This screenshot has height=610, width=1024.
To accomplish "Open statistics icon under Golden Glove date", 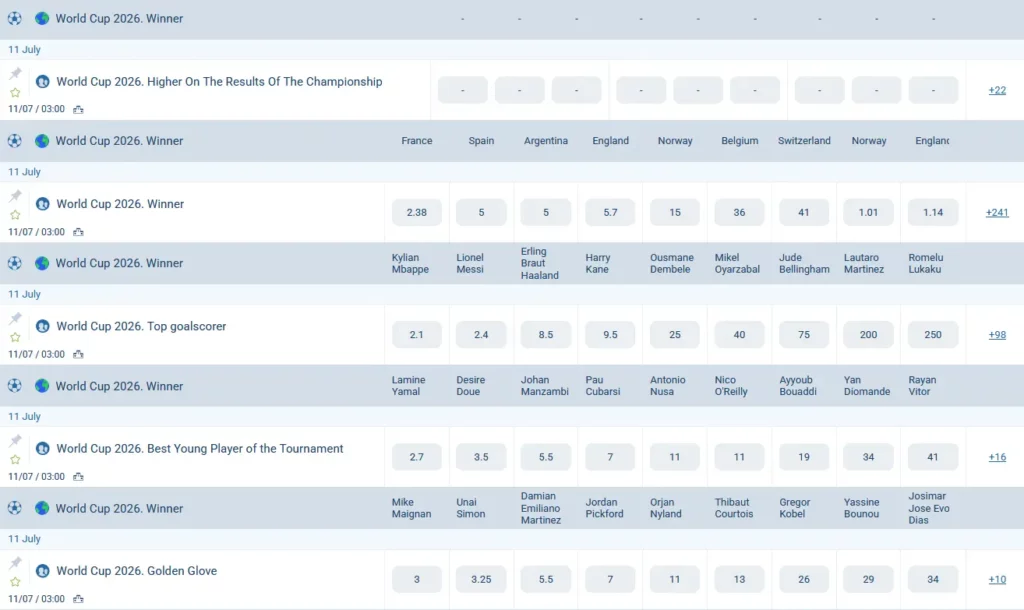I will click(78, 599).
